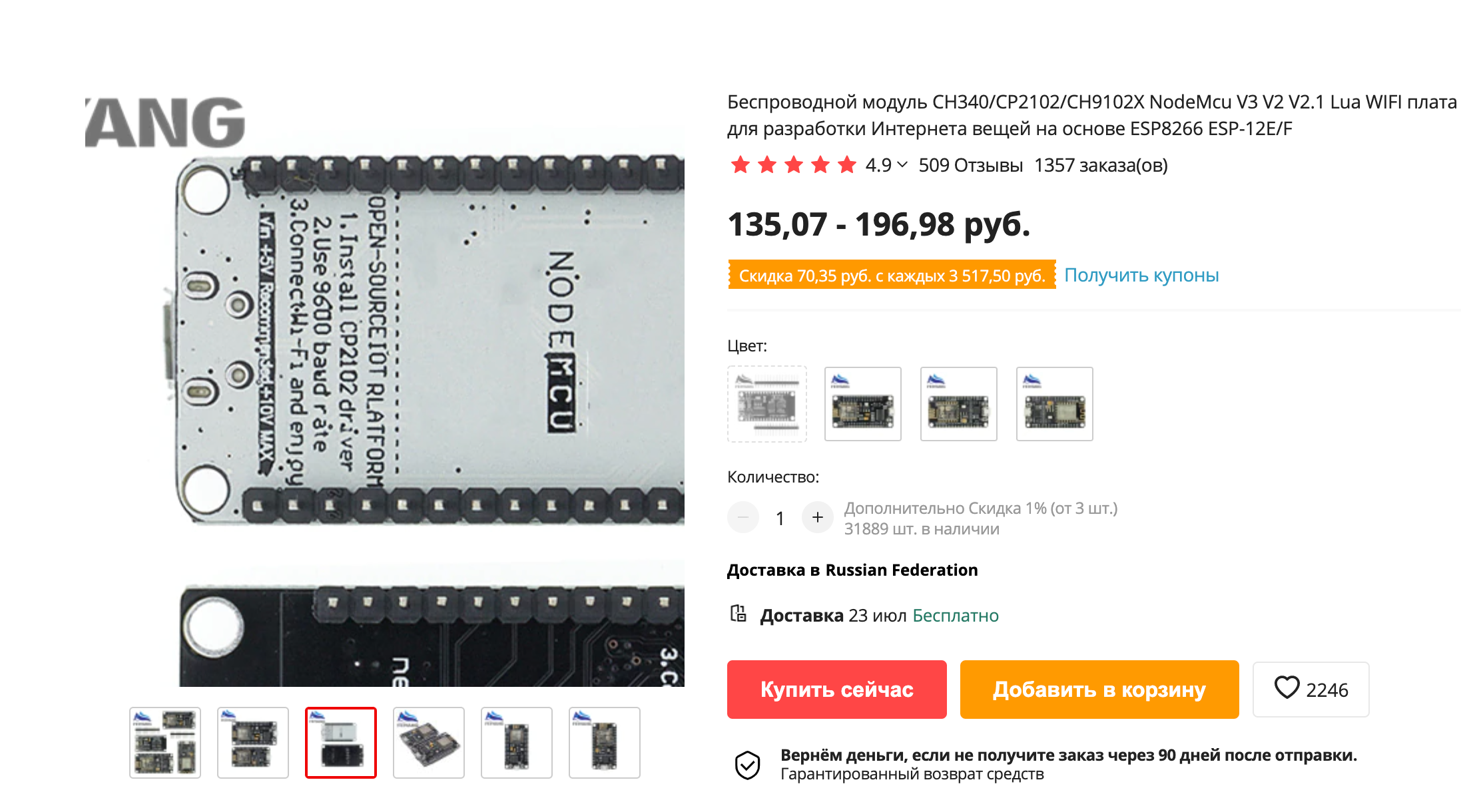View the last gallery thumbnail
The width and height of the screenshot is (1481, 812).
605,743
